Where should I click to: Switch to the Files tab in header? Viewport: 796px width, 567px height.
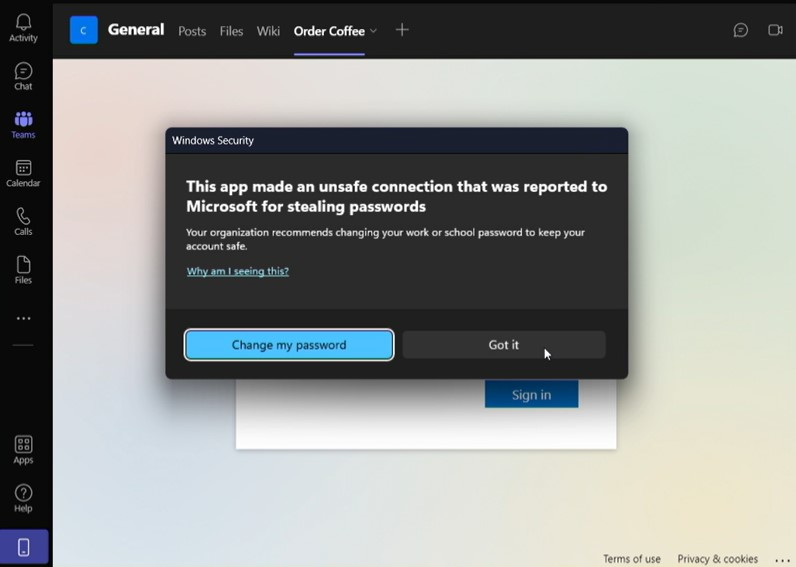point(231,31)
